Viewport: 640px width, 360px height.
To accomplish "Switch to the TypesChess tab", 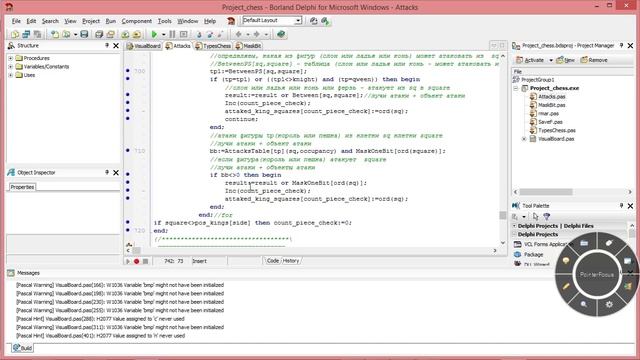I will click(x=213, y=46).
